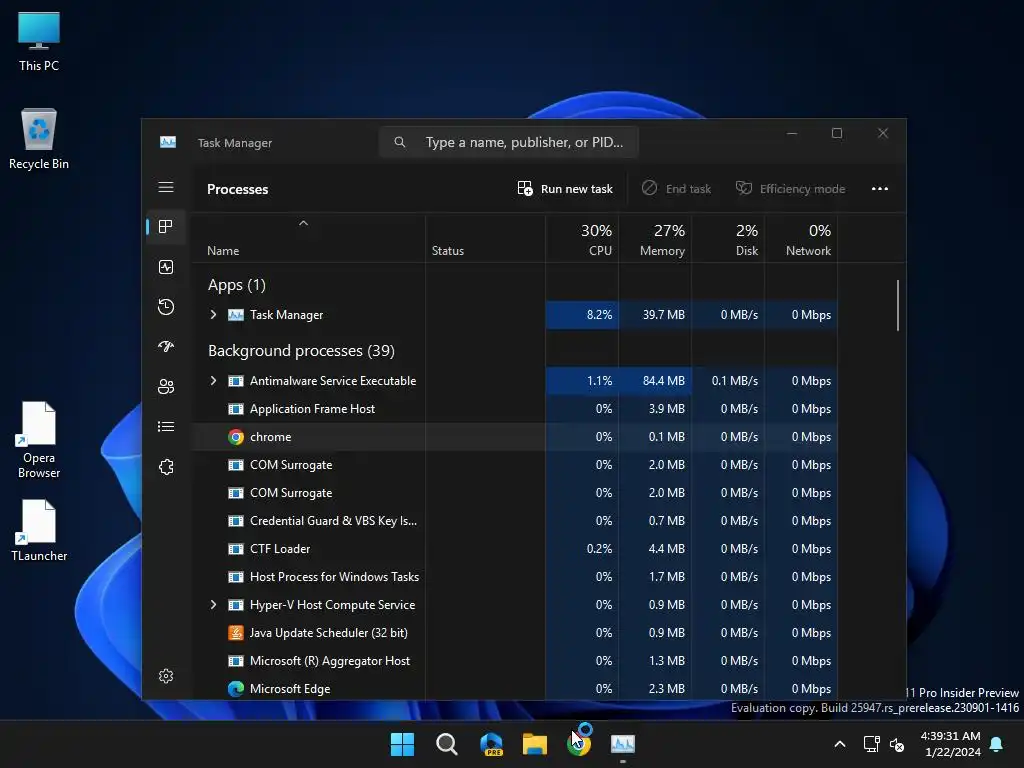Viewport: 1024px width, 768px height.
Task: Click Chrome icon on the taskbar
Action: coord(579,744)
